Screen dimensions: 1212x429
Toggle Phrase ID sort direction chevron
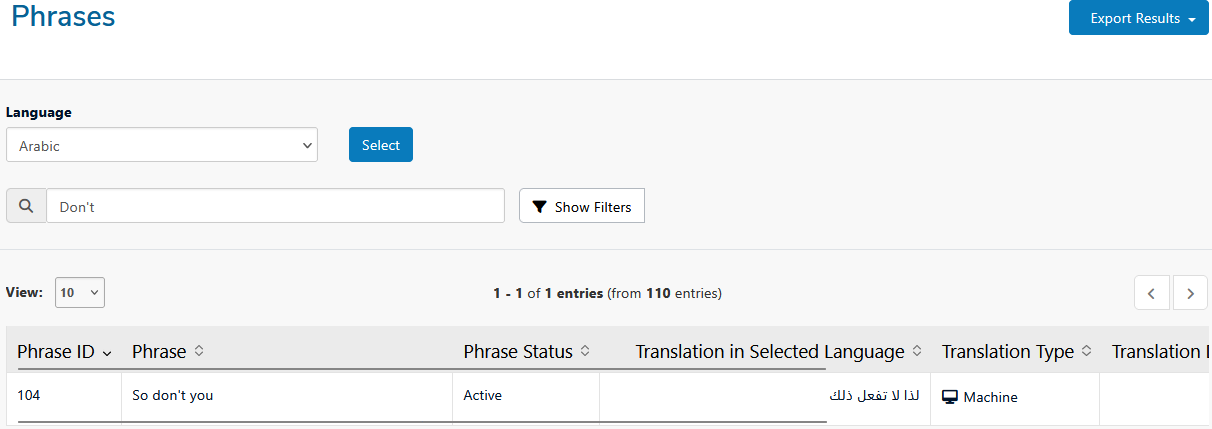[108, 352]
